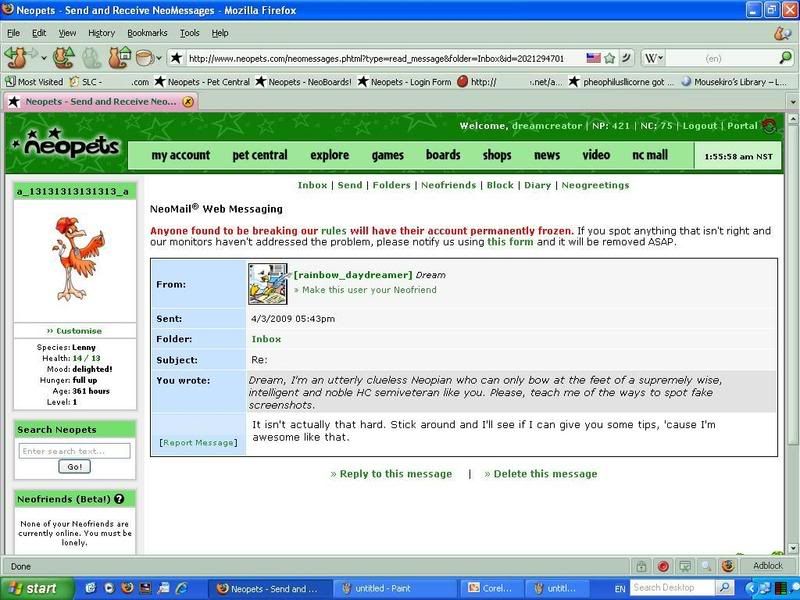Click the monitor icon in the status bar
The image size is (800, 600).
coord(685,566)
